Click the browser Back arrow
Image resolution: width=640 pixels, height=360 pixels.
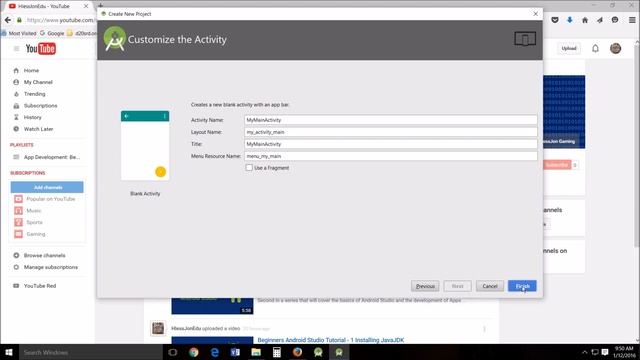tap(8, 20)
